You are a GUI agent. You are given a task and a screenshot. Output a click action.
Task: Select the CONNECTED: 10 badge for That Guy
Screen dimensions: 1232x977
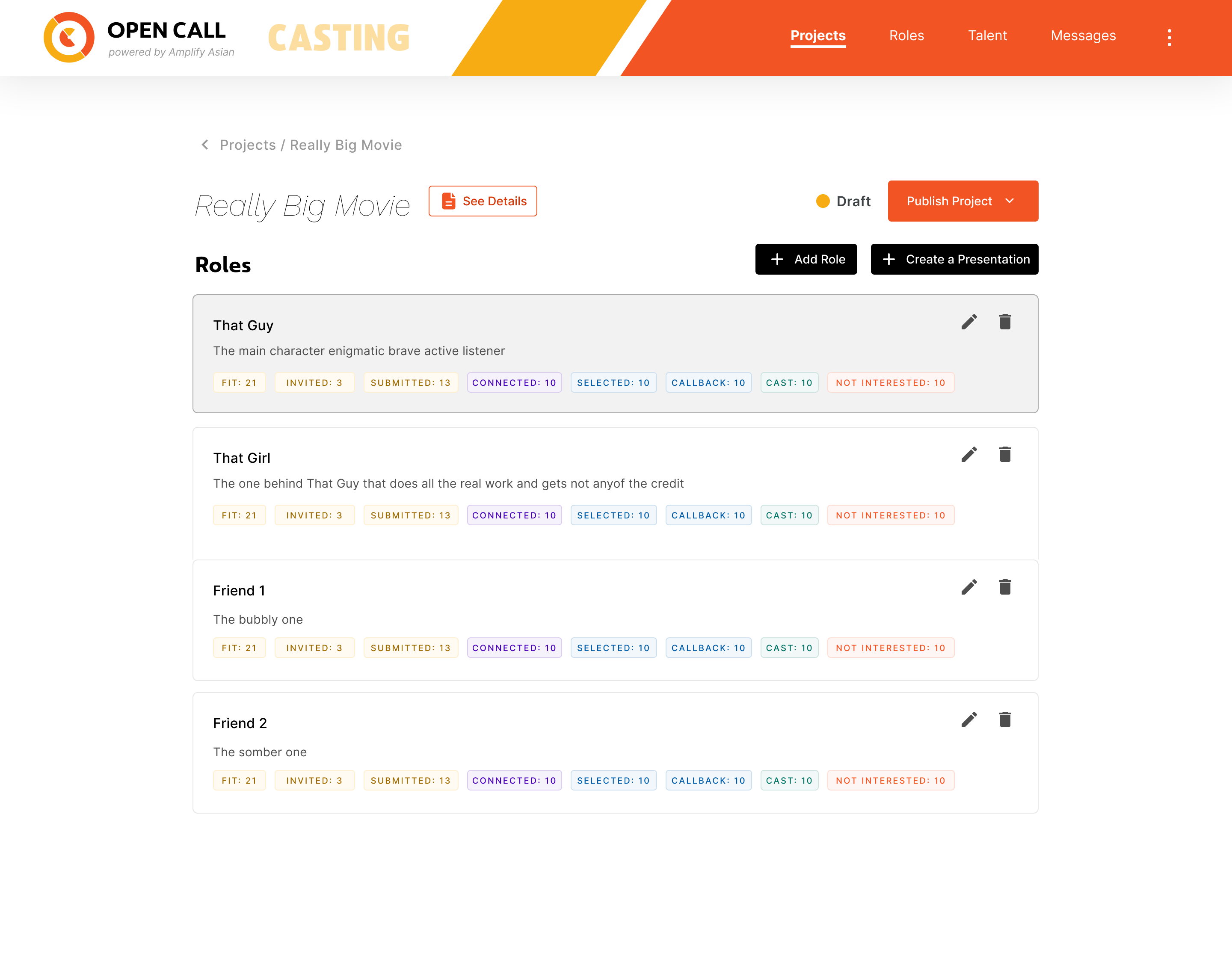pyautogui.click(x=514, y=383)
